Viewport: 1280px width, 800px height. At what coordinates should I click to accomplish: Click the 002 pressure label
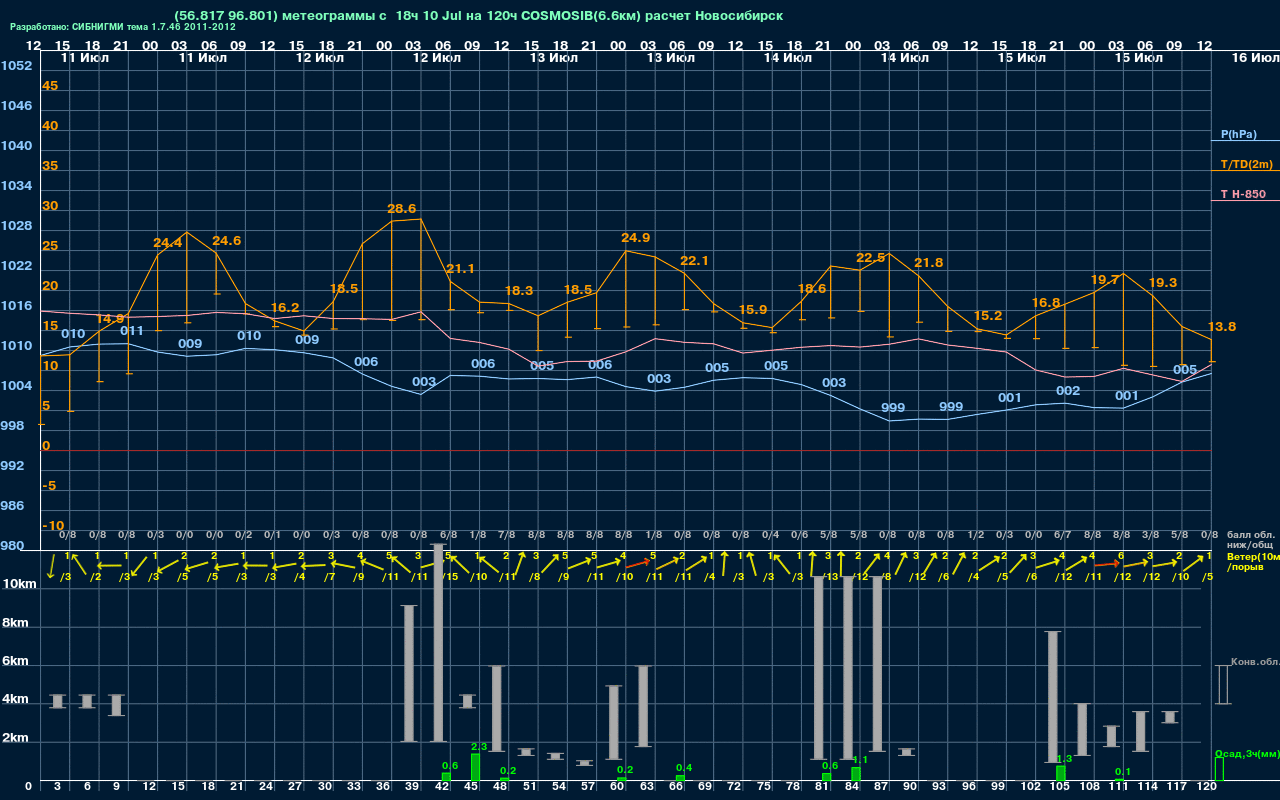click(1068, 391)
